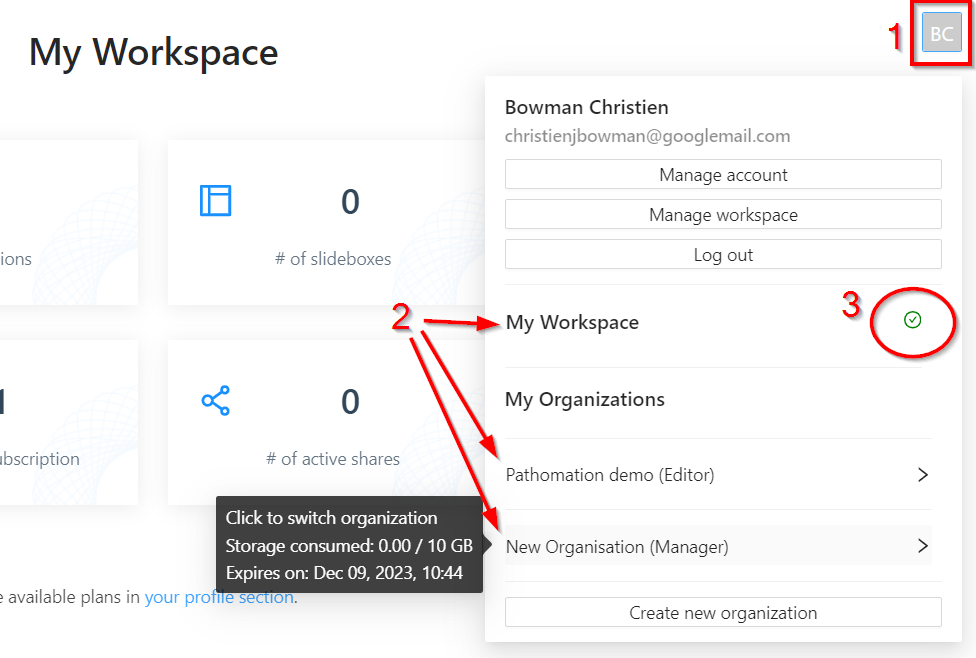Click the '# of slideboxes' label
This screenshot has width=976, height=658.
coord(333,259)
